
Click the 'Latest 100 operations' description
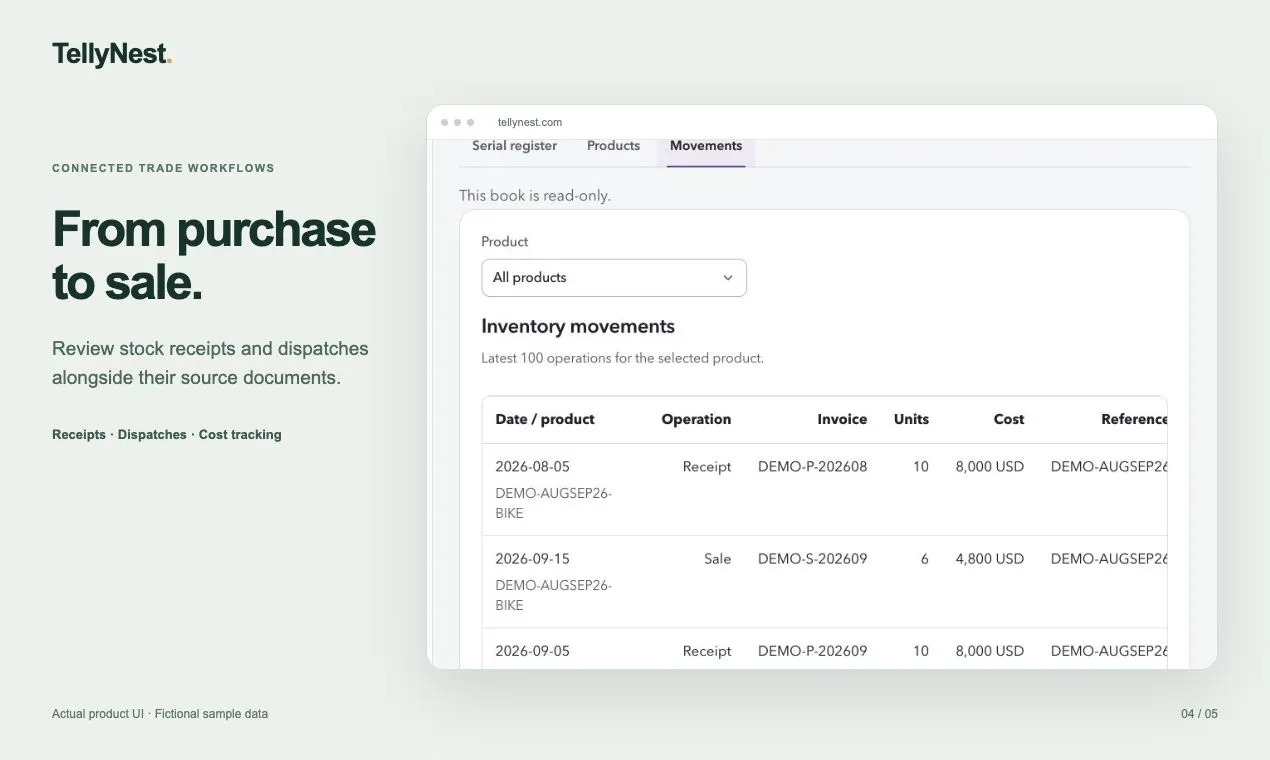[622, 358]
